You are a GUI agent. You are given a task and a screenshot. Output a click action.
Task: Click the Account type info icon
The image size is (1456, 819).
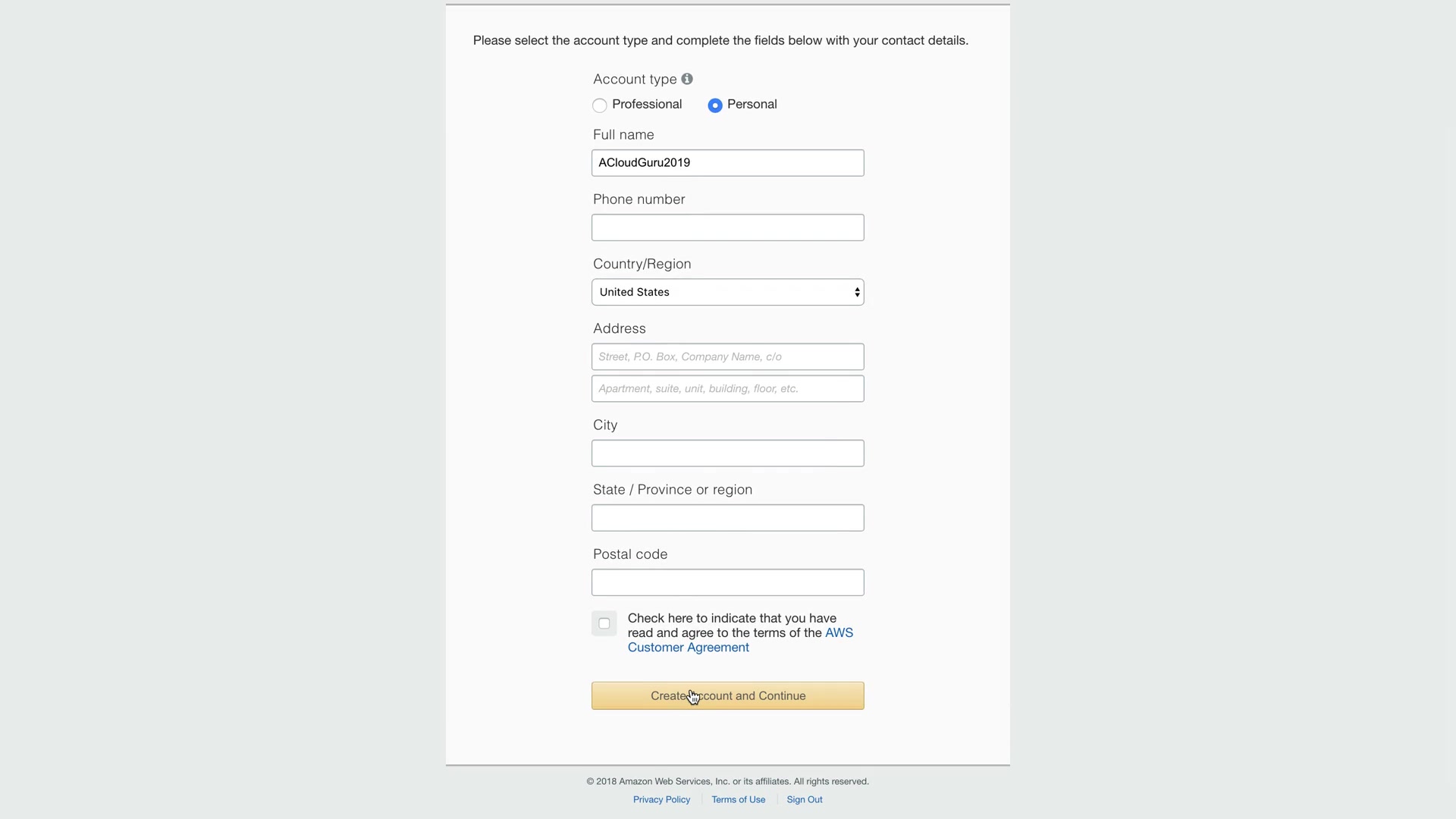(x=687, y=79)
